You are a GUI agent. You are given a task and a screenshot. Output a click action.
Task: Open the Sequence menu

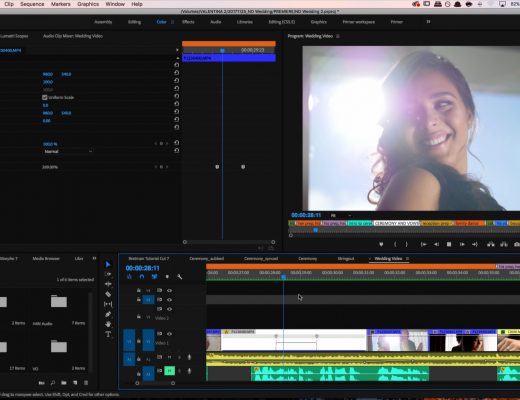32,4
